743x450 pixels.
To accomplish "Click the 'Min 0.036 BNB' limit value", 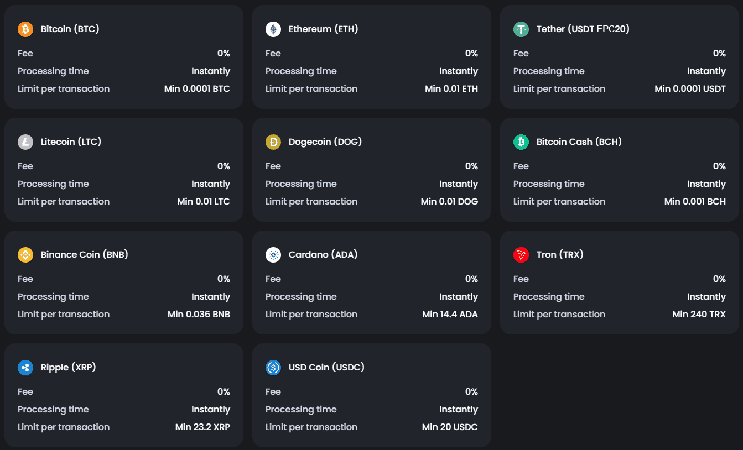I will point(199,314).
